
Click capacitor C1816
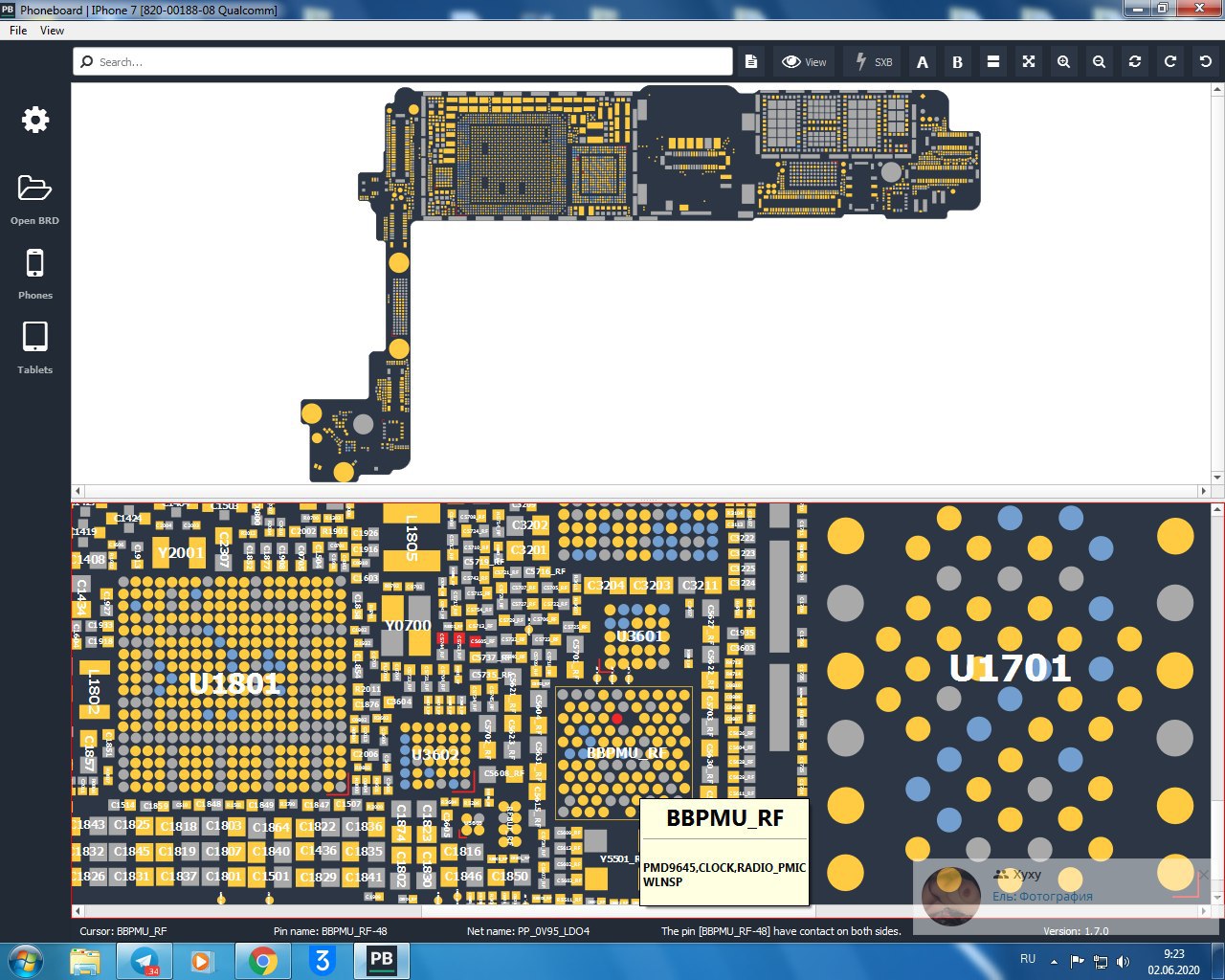(x=462, y=851)
